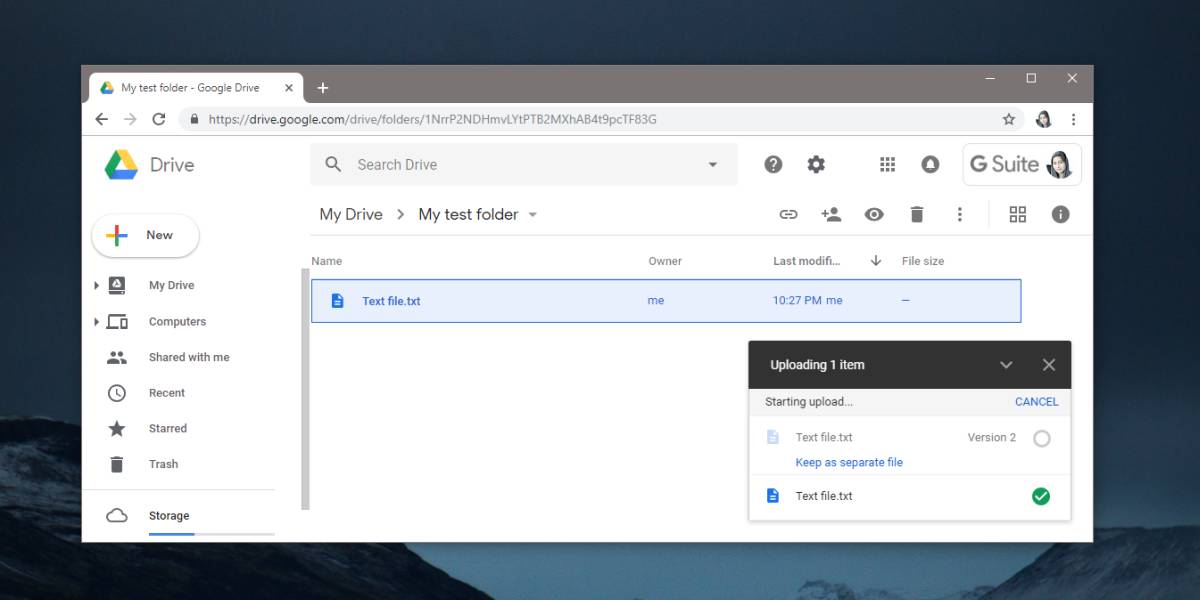This screenshot has width=1200, height=600.
Task: Sort by Name column header
Action: 327,261
